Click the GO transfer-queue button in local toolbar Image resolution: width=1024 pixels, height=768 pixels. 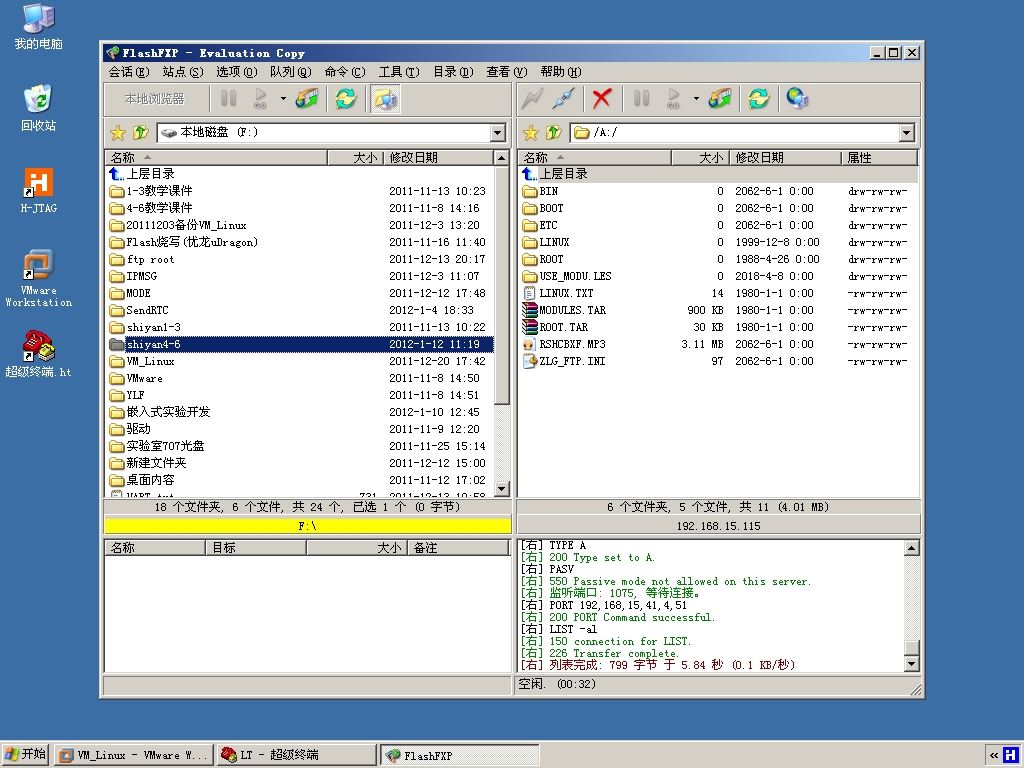click(261, 99)
